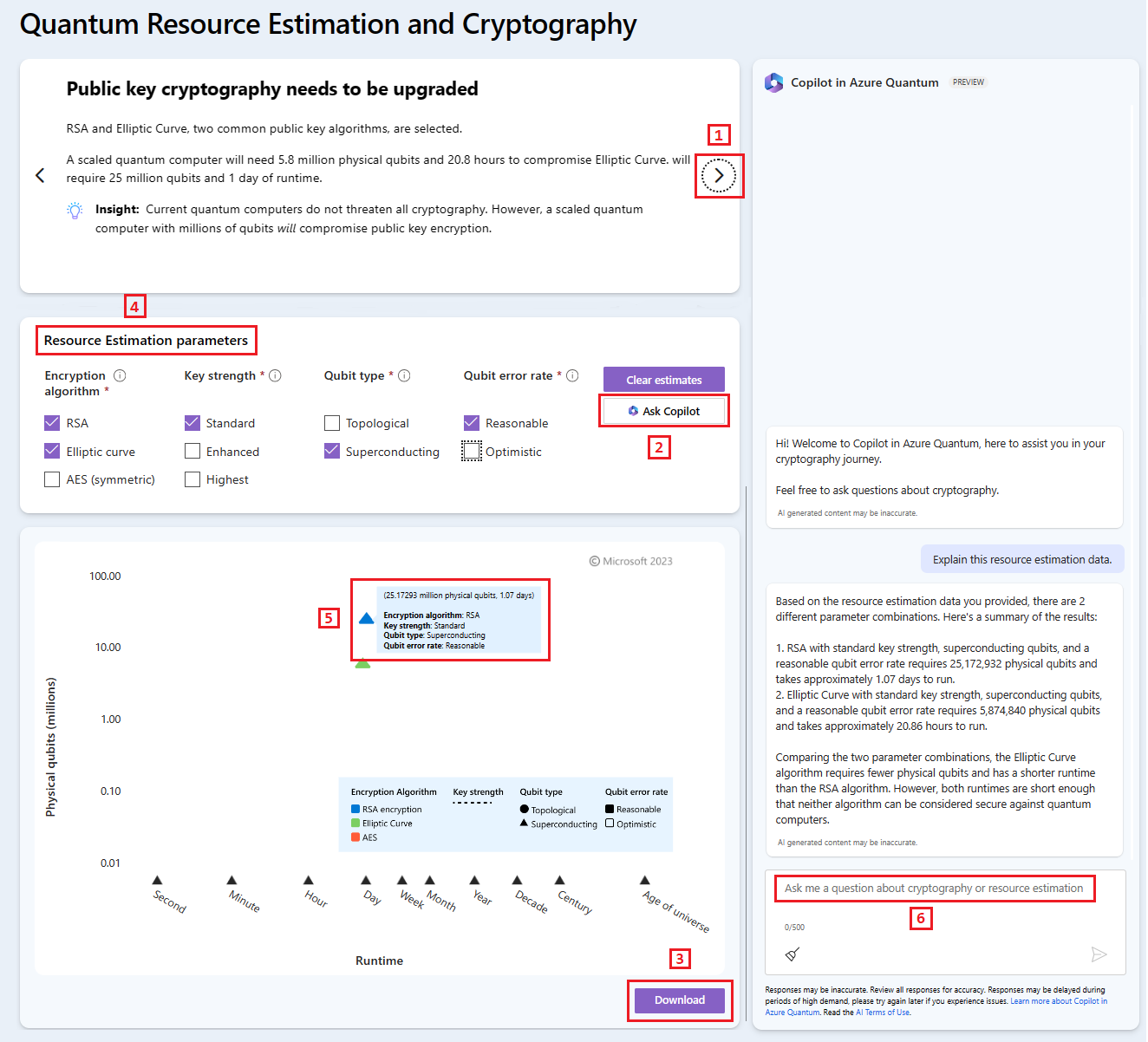1148x1042 pixels.
Task: Click the send arrow in the chat panel
Action: (x=1099, y=954)
